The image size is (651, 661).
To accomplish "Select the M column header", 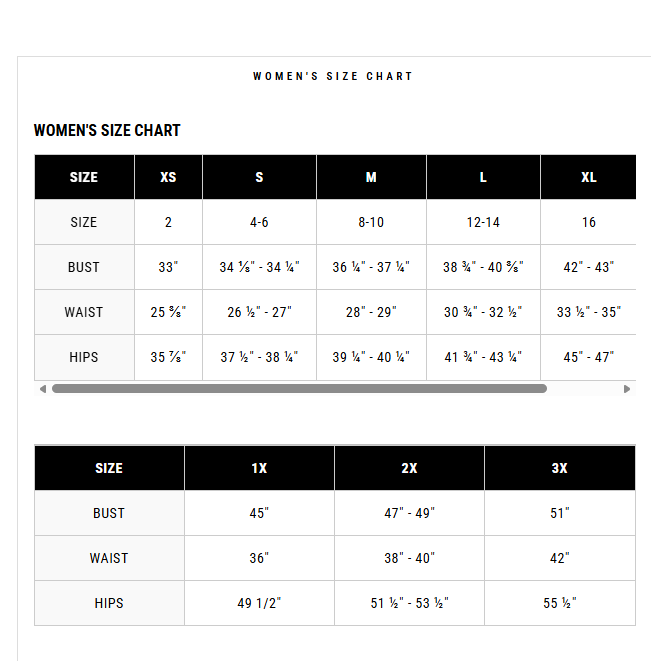I will [371, 177].
